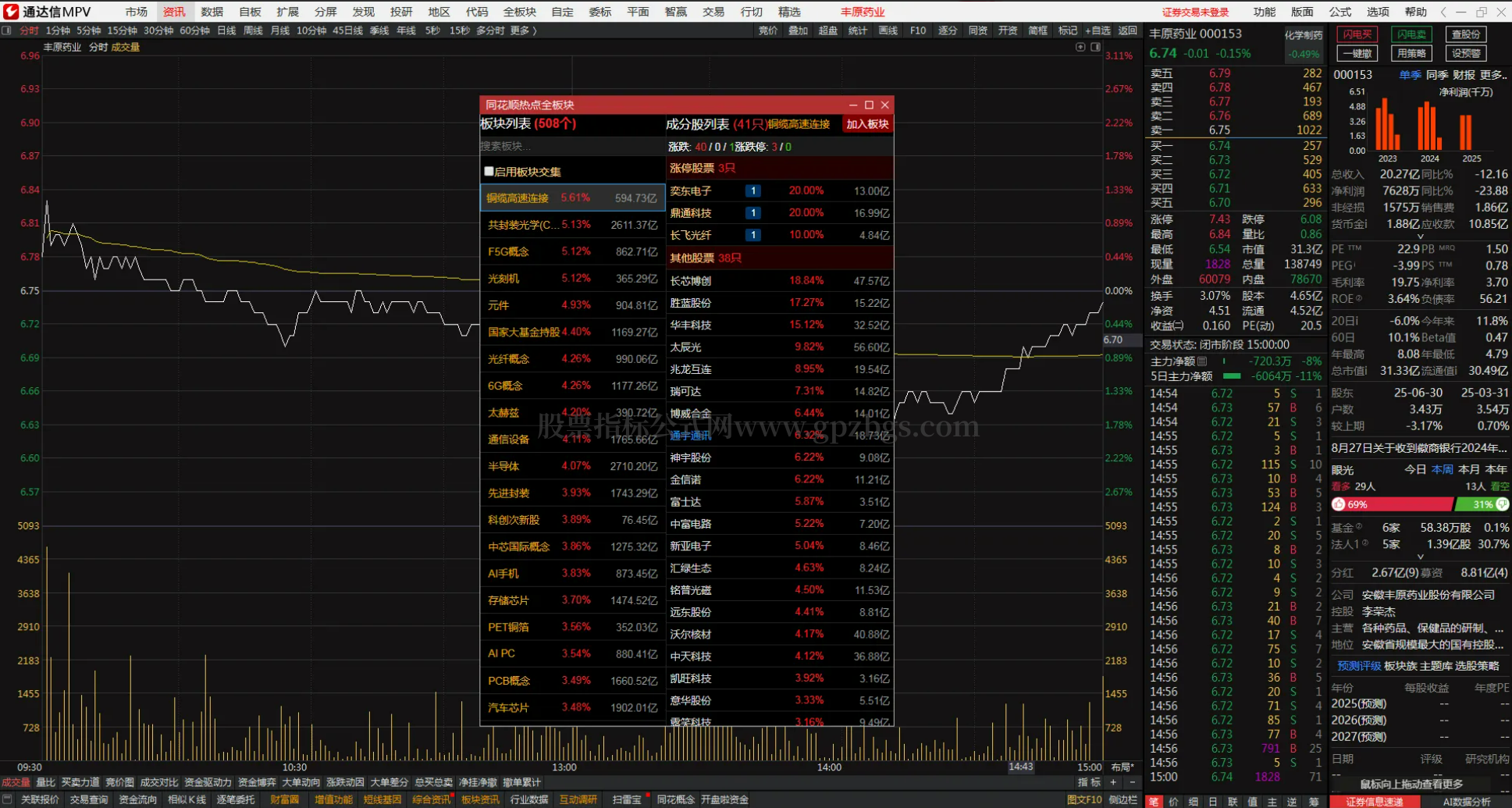Switch sentiment period to 本年

pos(1496,469)
